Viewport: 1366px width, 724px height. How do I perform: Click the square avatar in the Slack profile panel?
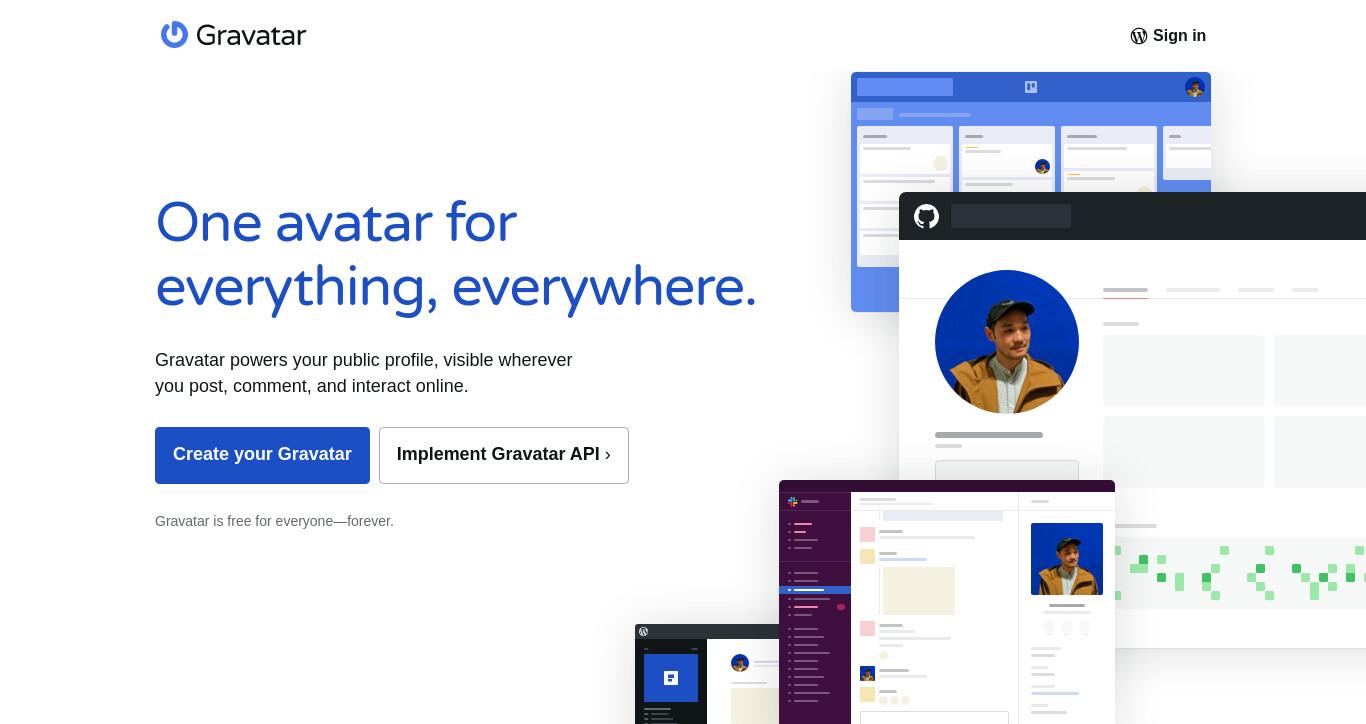[x=1067, y=559]
